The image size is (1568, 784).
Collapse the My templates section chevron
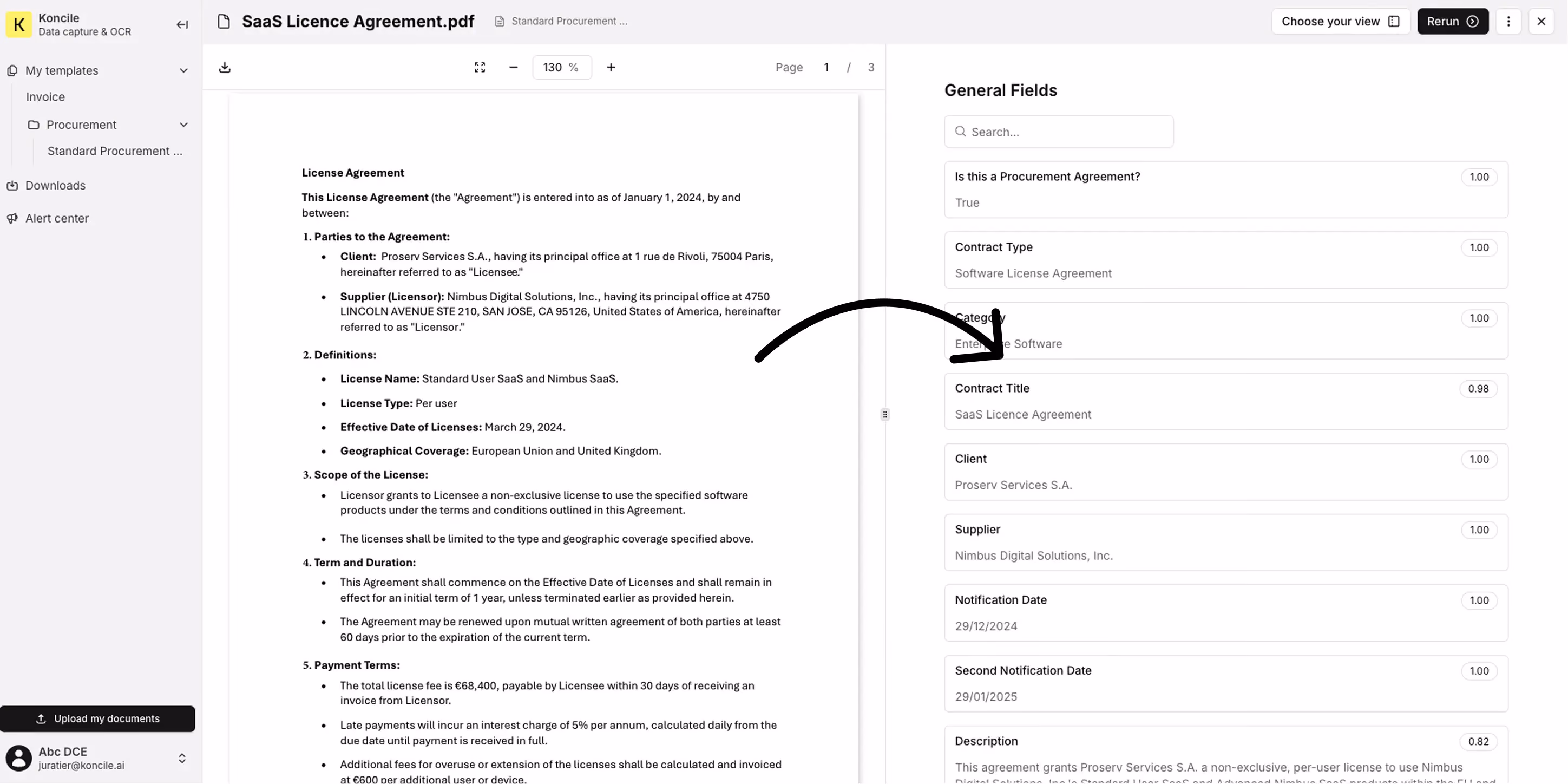click(183, 70)
